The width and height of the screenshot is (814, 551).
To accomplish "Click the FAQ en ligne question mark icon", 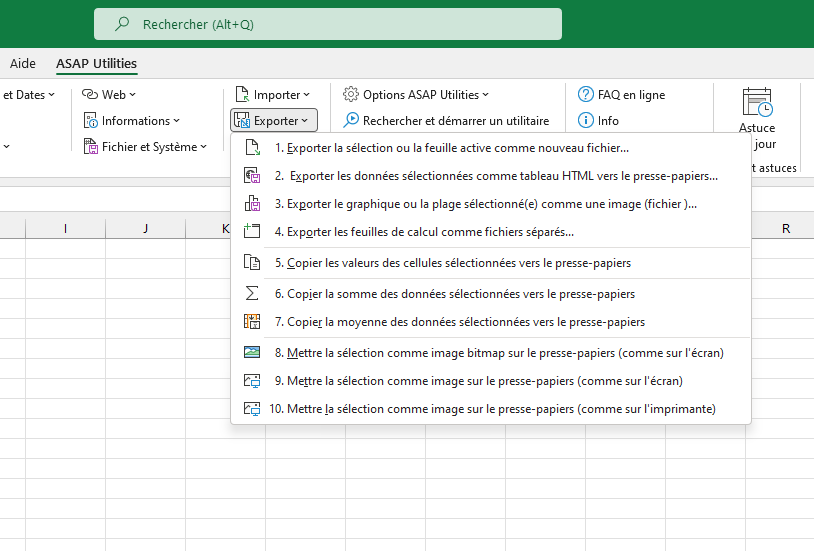I will pyautogui.click(x=586, y=95).
